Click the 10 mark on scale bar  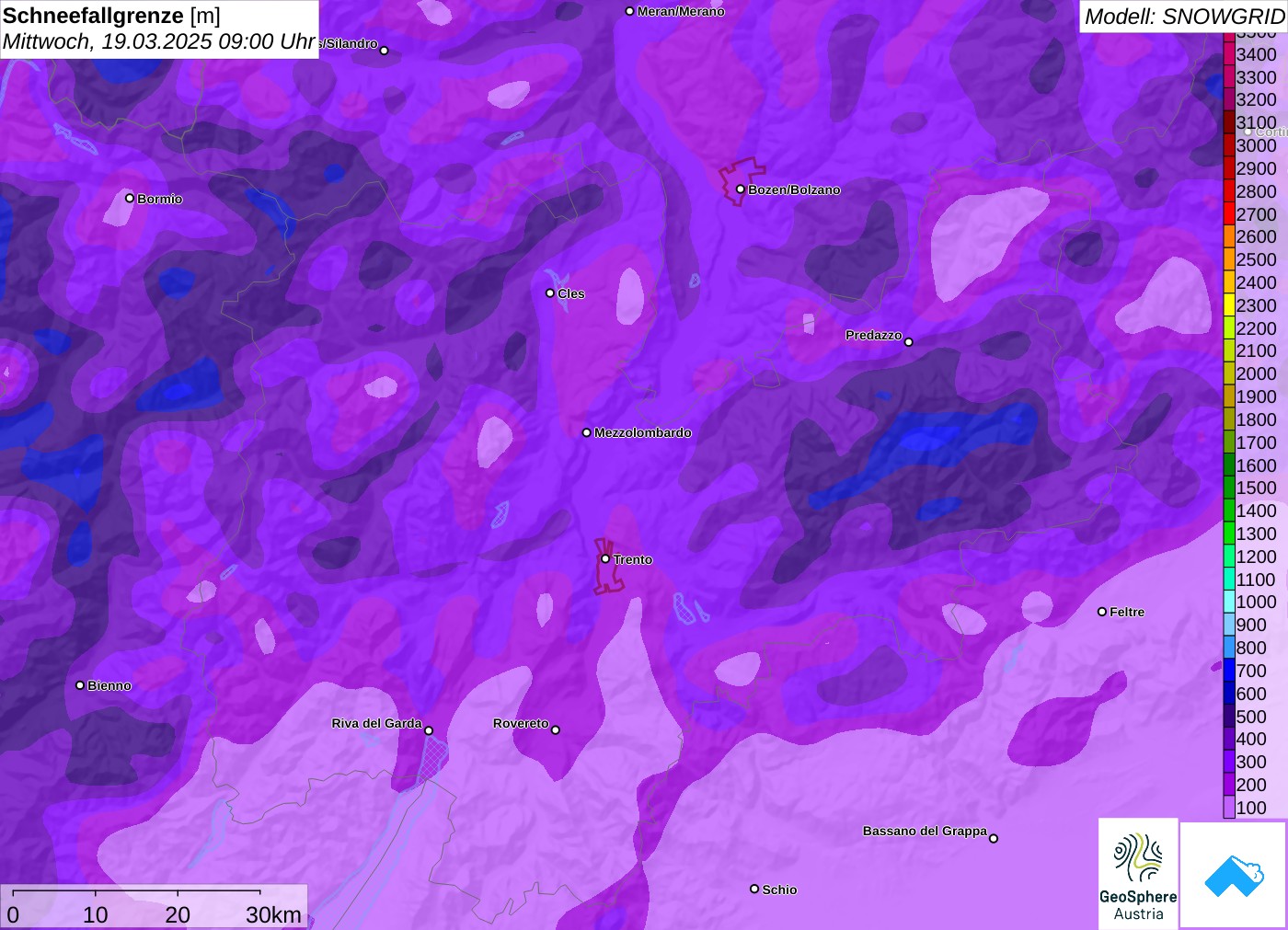(96, 914)
